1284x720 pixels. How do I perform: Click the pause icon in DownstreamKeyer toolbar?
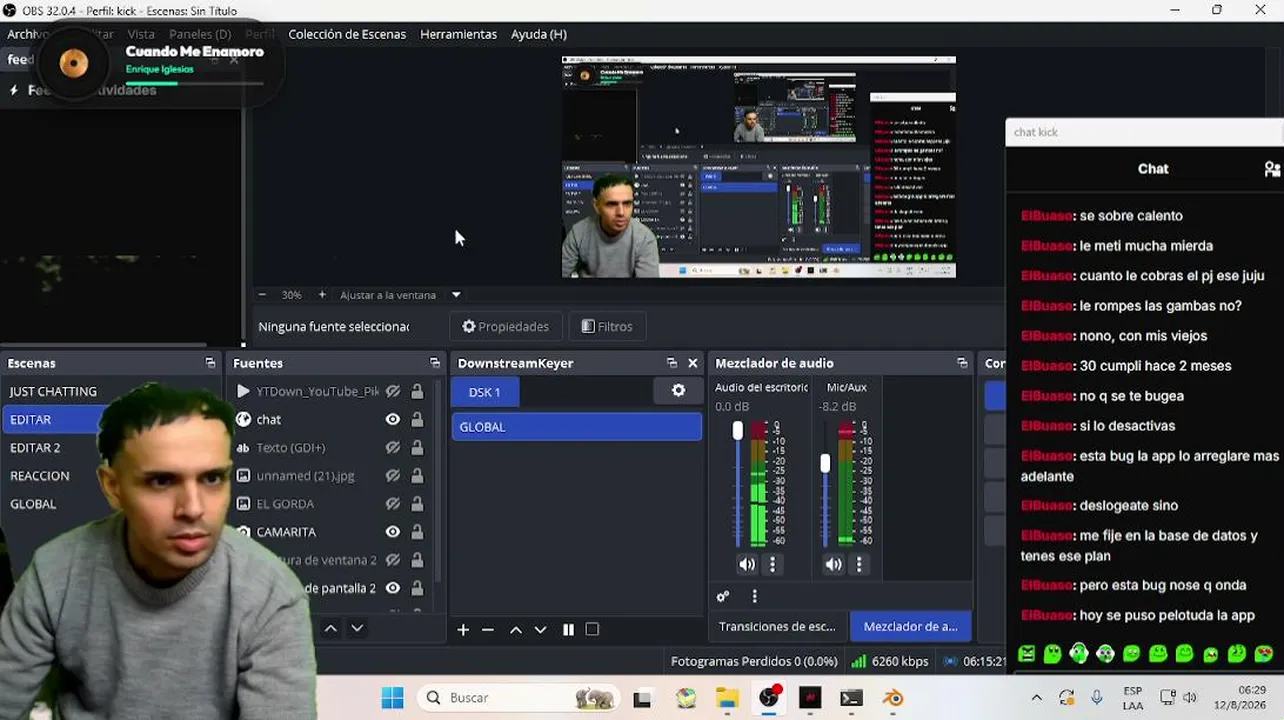pos(568,629)
